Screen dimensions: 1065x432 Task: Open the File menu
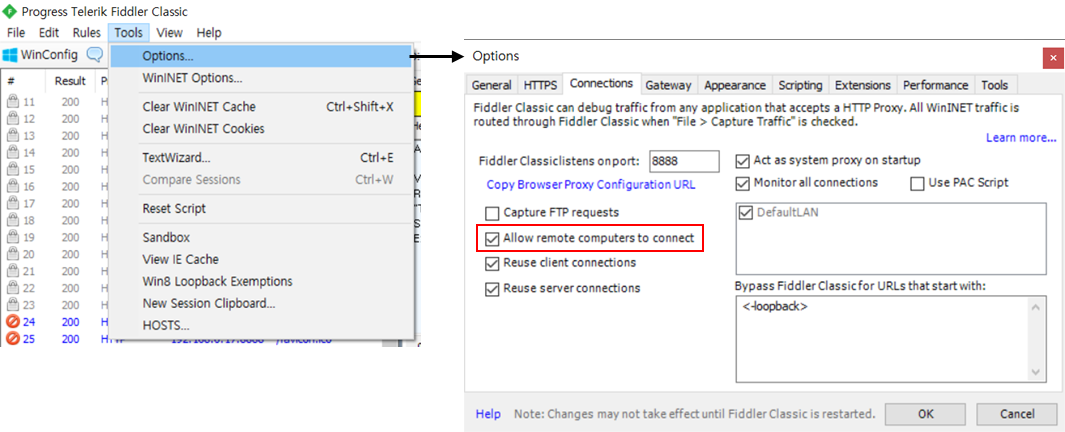[16, 33]
